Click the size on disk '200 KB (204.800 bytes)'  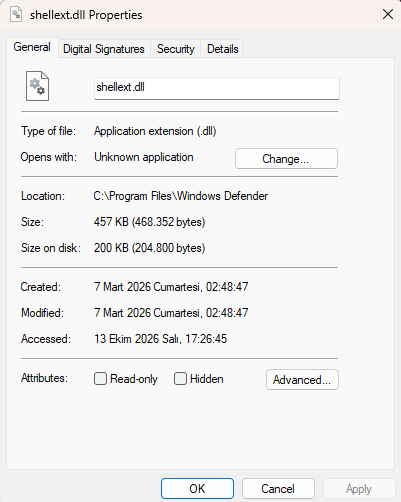[149, 248]
